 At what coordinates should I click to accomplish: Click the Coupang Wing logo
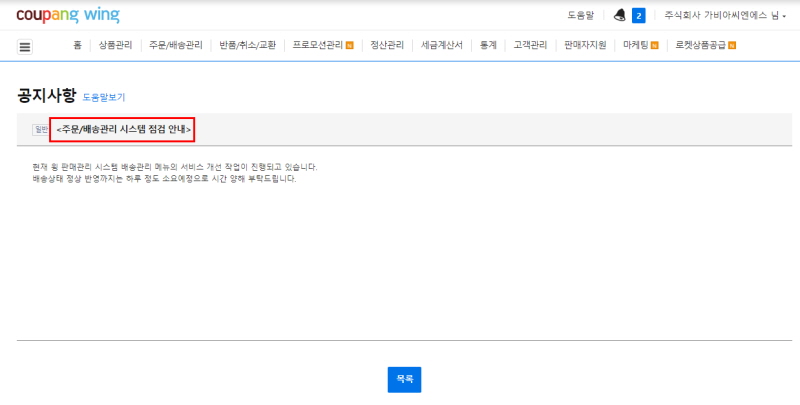(67, 15)
